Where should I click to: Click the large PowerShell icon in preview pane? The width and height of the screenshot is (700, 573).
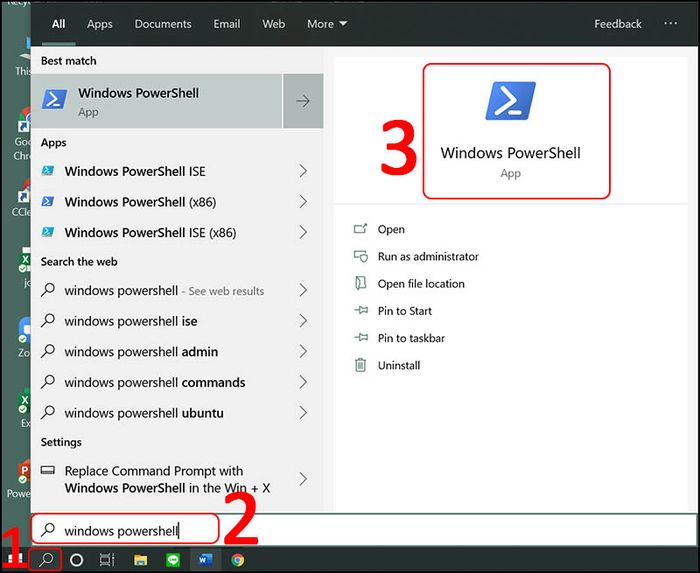[511, 100]
